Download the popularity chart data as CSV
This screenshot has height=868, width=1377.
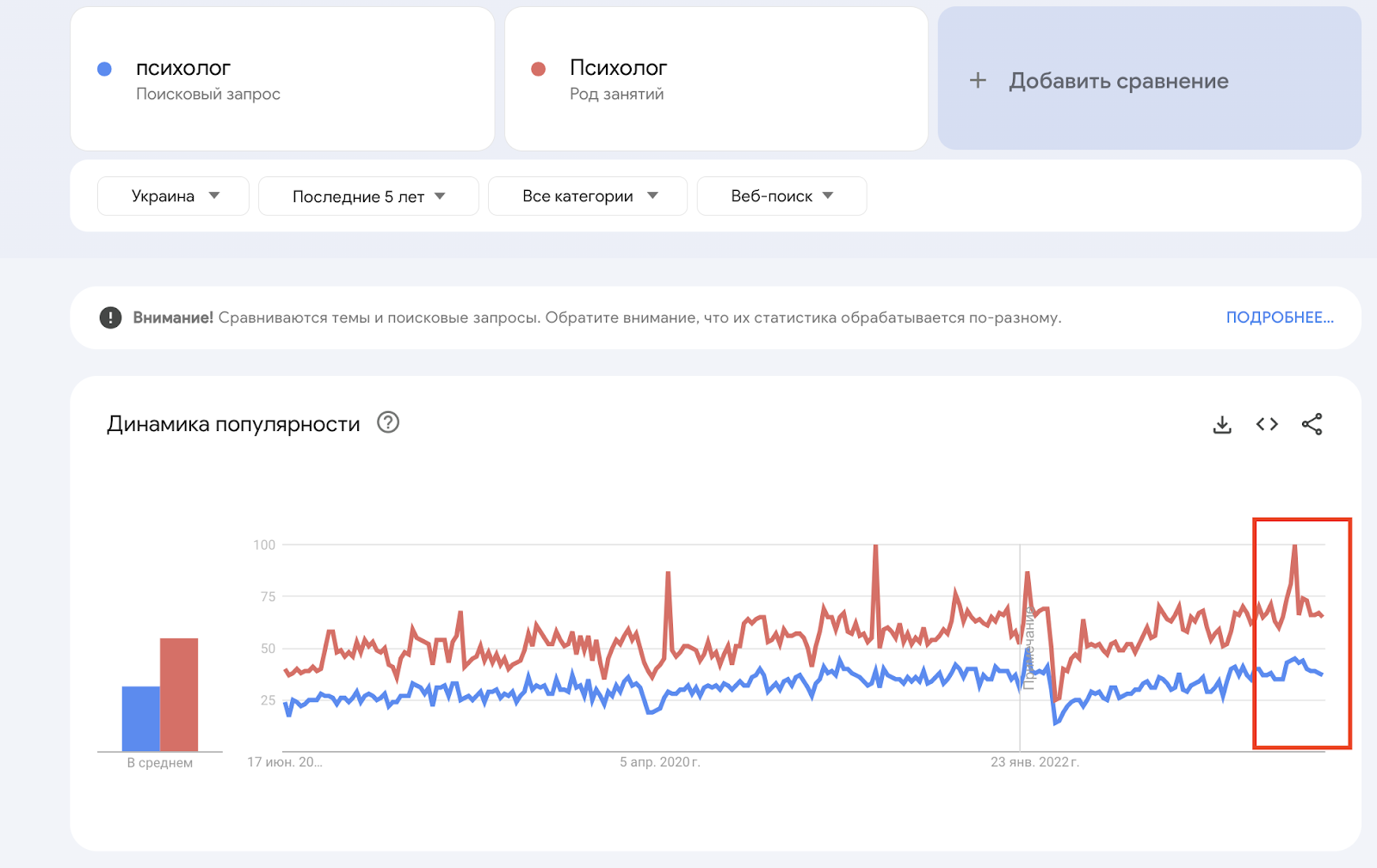(1222, 424)
